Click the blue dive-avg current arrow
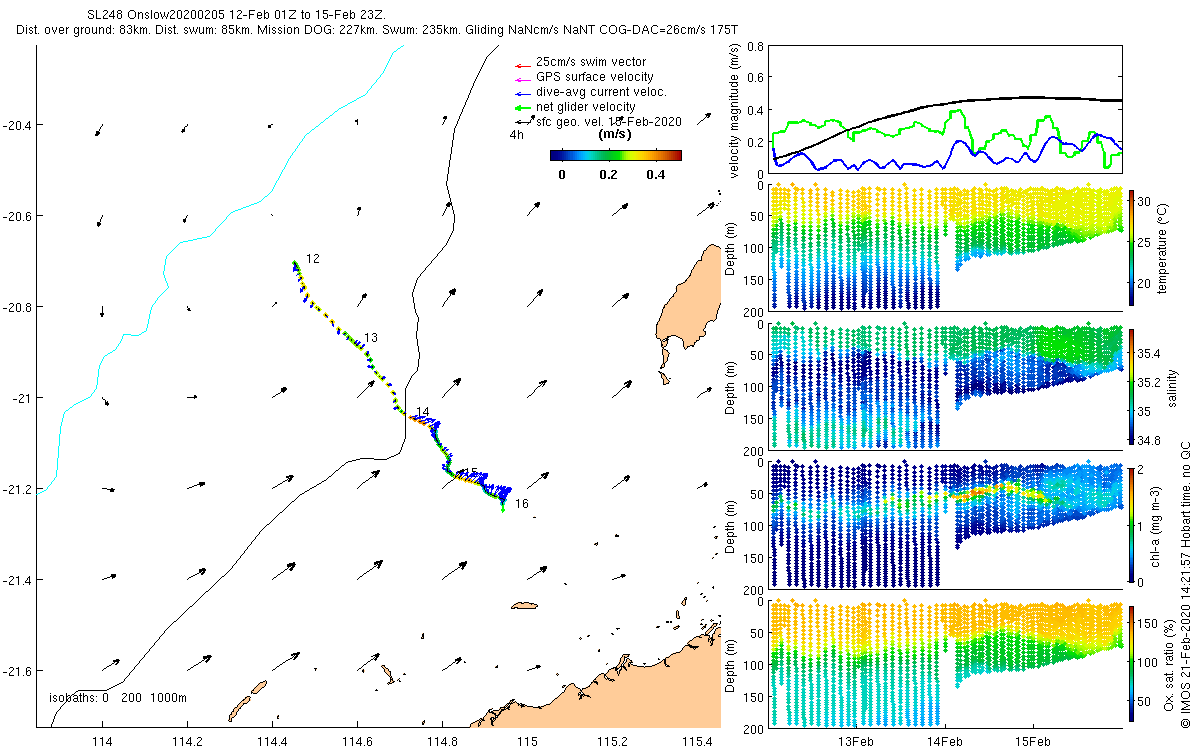 coord(520,93)
